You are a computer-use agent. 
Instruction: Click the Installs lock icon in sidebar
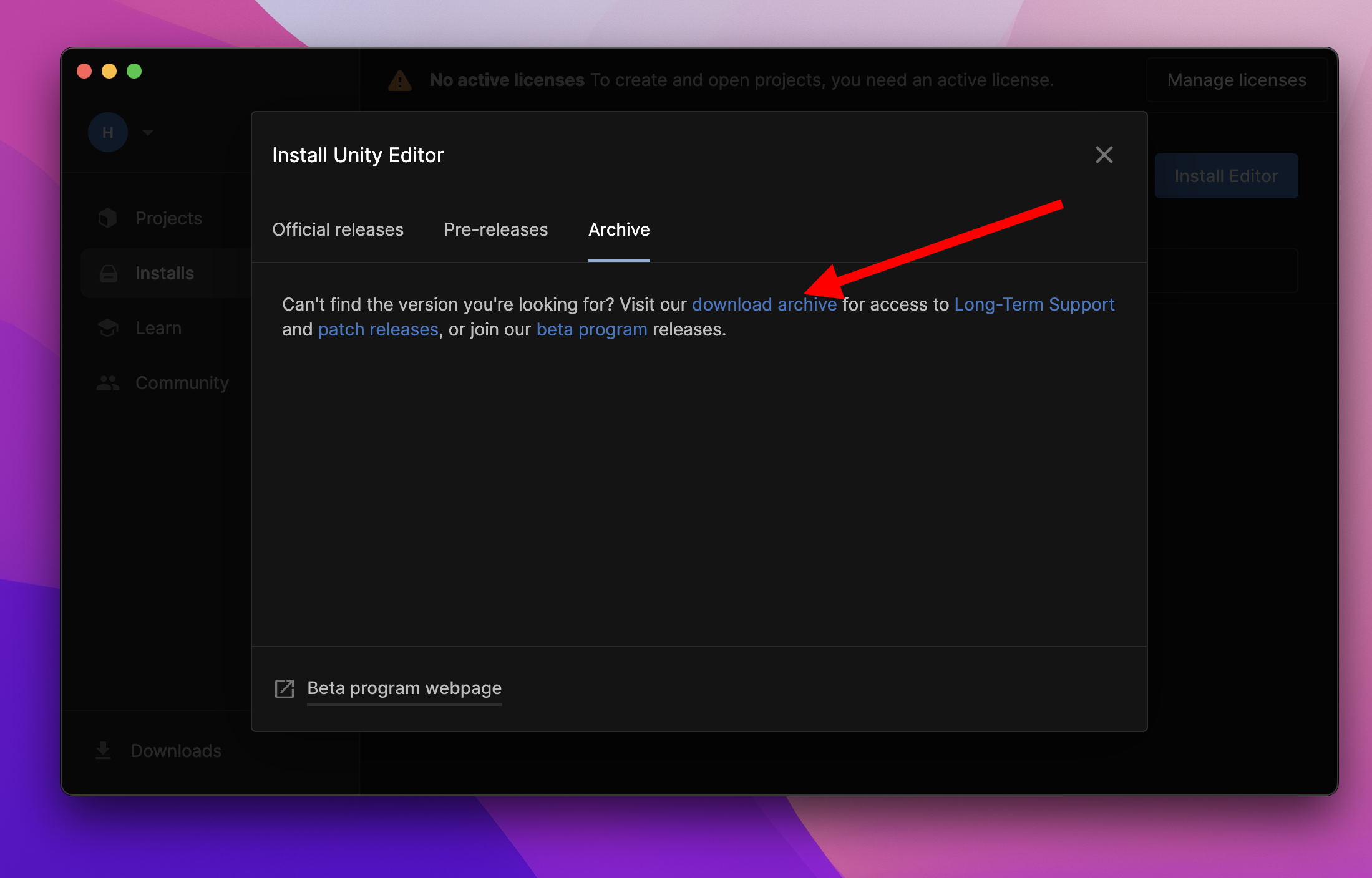pos(109,273)
